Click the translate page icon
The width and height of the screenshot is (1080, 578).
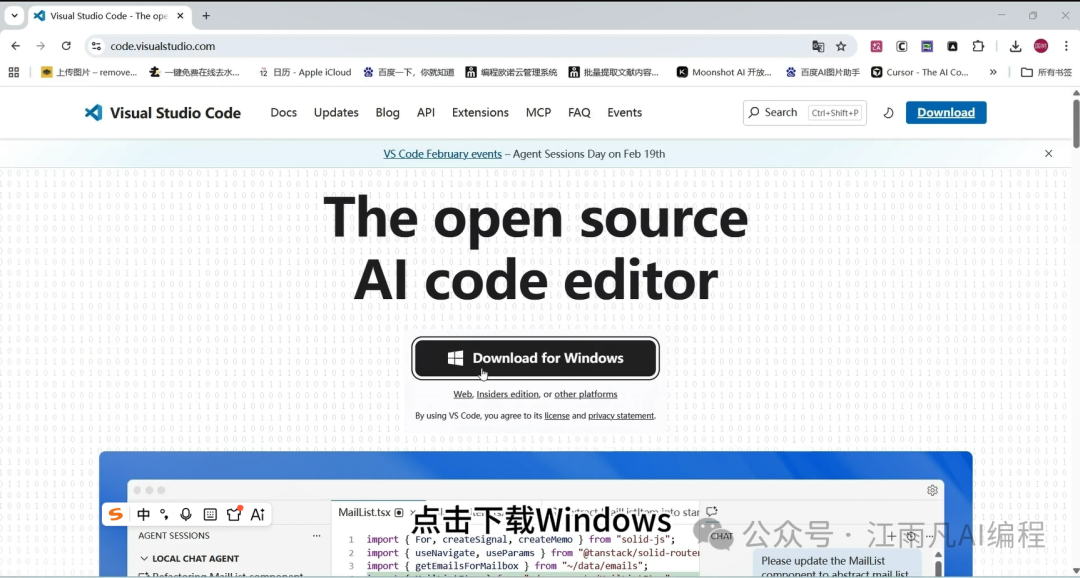(x=818, y=46)
